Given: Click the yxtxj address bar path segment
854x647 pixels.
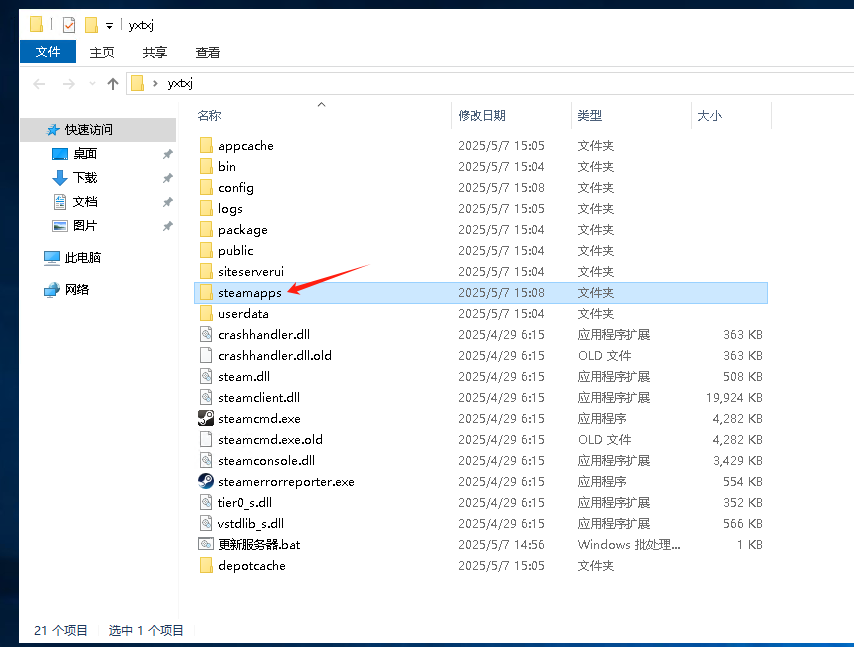Looking at the screenshot, I should 180,83.
